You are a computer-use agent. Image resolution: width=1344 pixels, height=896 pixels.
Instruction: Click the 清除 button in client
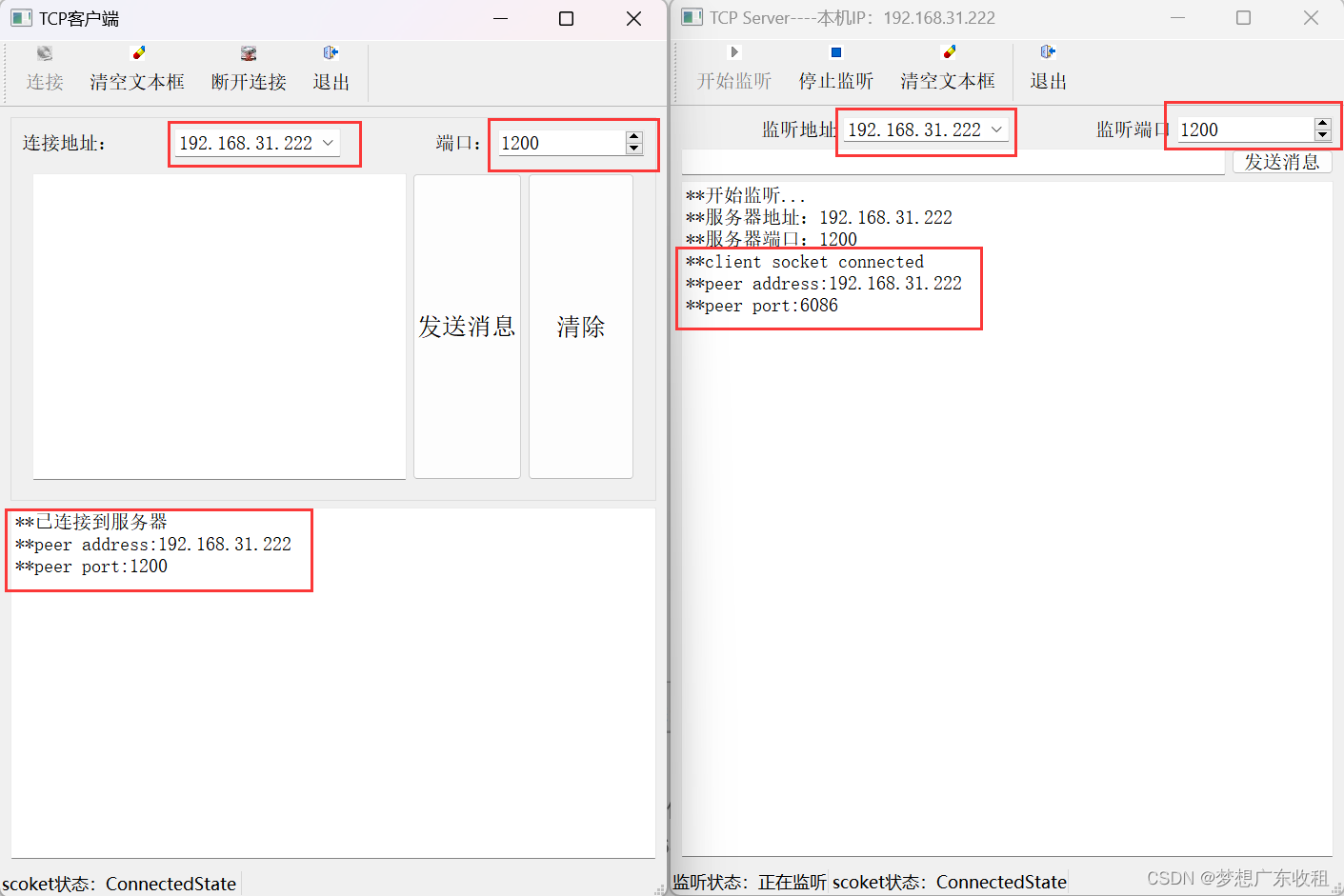[581, 327]
